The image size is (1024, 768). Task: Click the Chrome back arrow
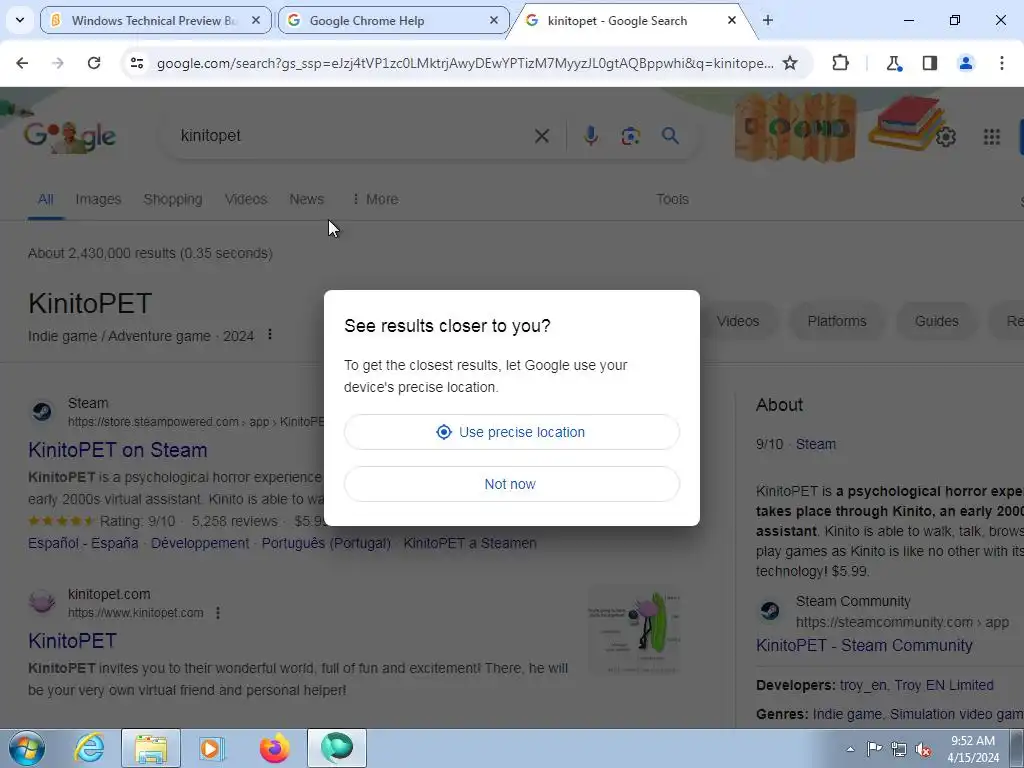point(22,63)
